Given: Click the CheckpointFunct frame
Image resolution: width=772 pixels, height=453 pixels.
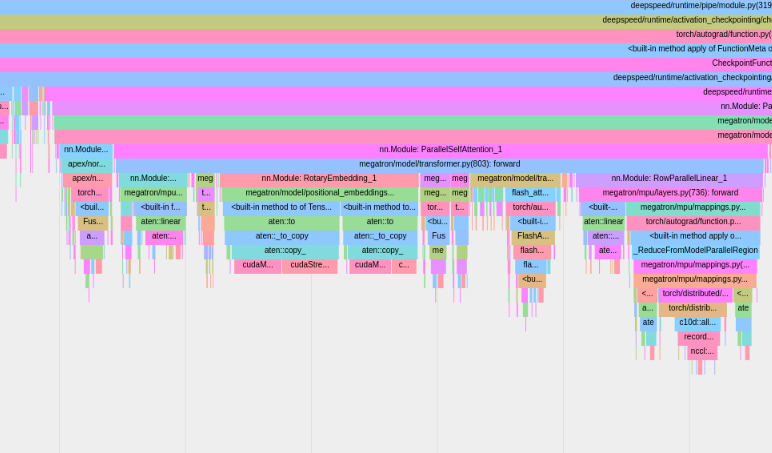Looking at the screenshot, I should point(740,63).
